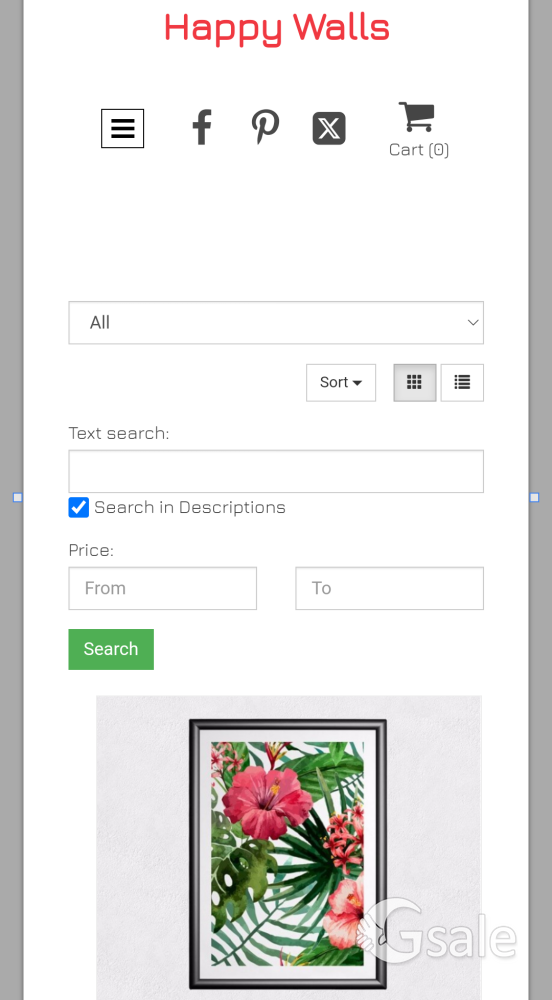Click the Gsale watermark logo
Viewport: 552px width, 1000px height.
[x=436, y=930]
